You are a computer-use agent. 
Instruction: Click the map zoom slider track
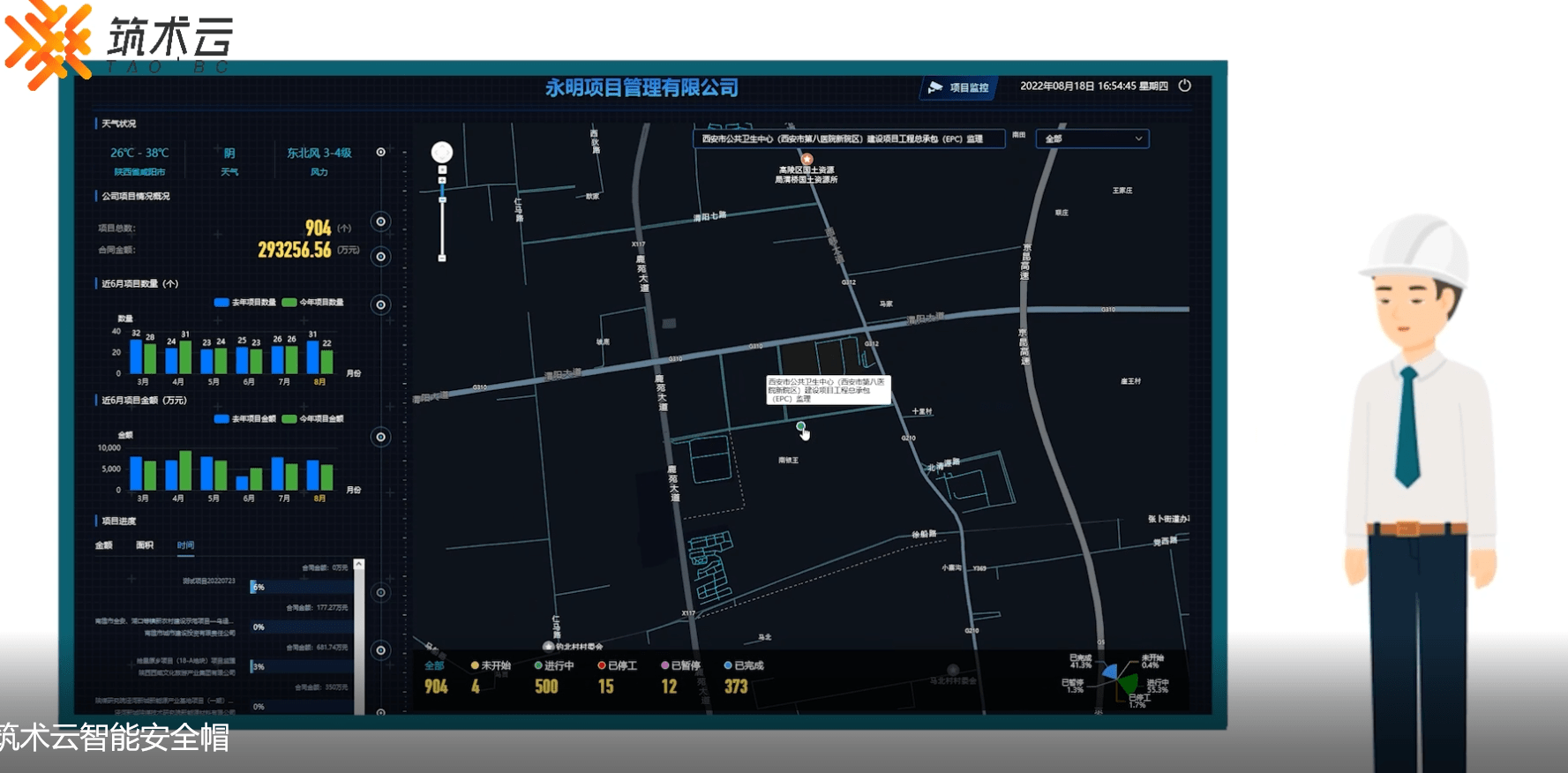442,221
